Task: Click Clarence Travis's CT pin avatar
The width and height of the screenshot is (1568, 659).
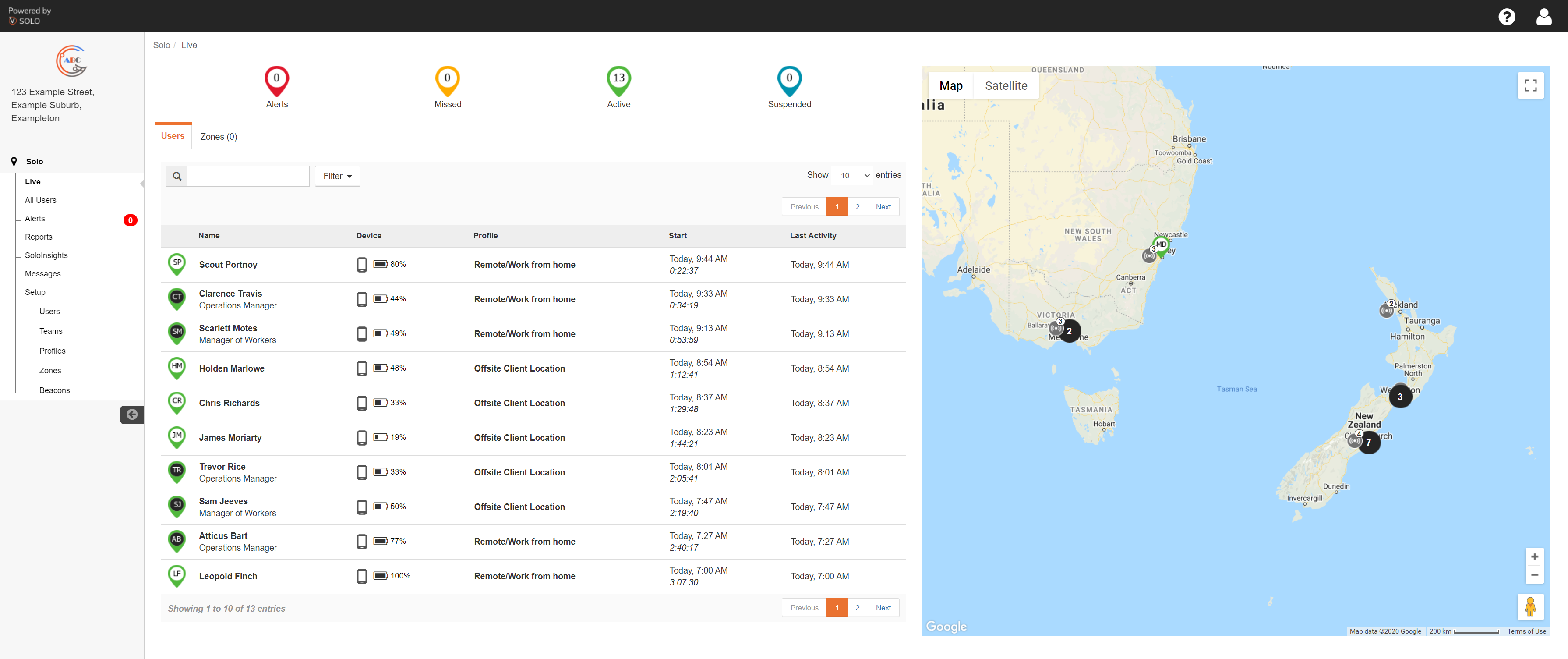Action: 177,299
